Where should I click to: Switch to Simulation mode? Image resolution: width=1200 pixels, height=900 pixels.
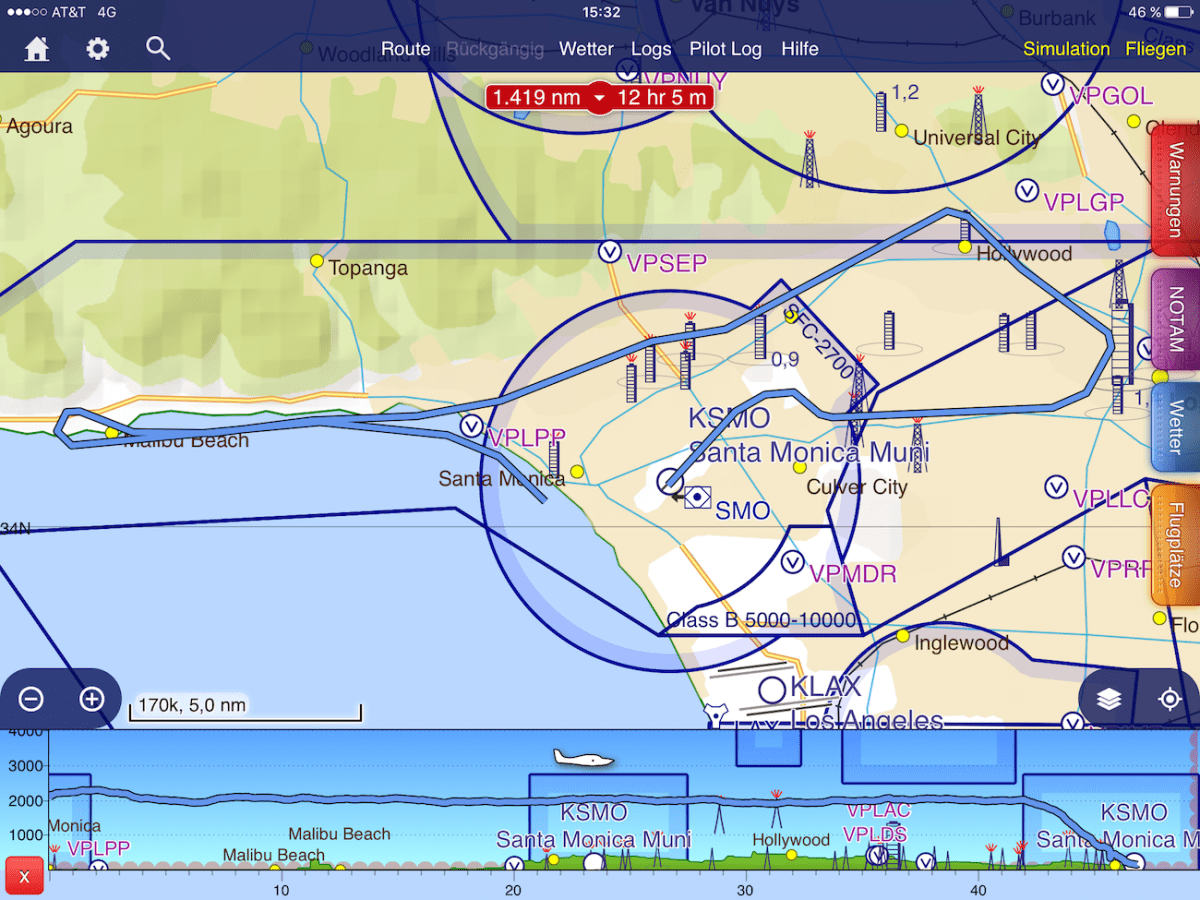pos(1066,49)
